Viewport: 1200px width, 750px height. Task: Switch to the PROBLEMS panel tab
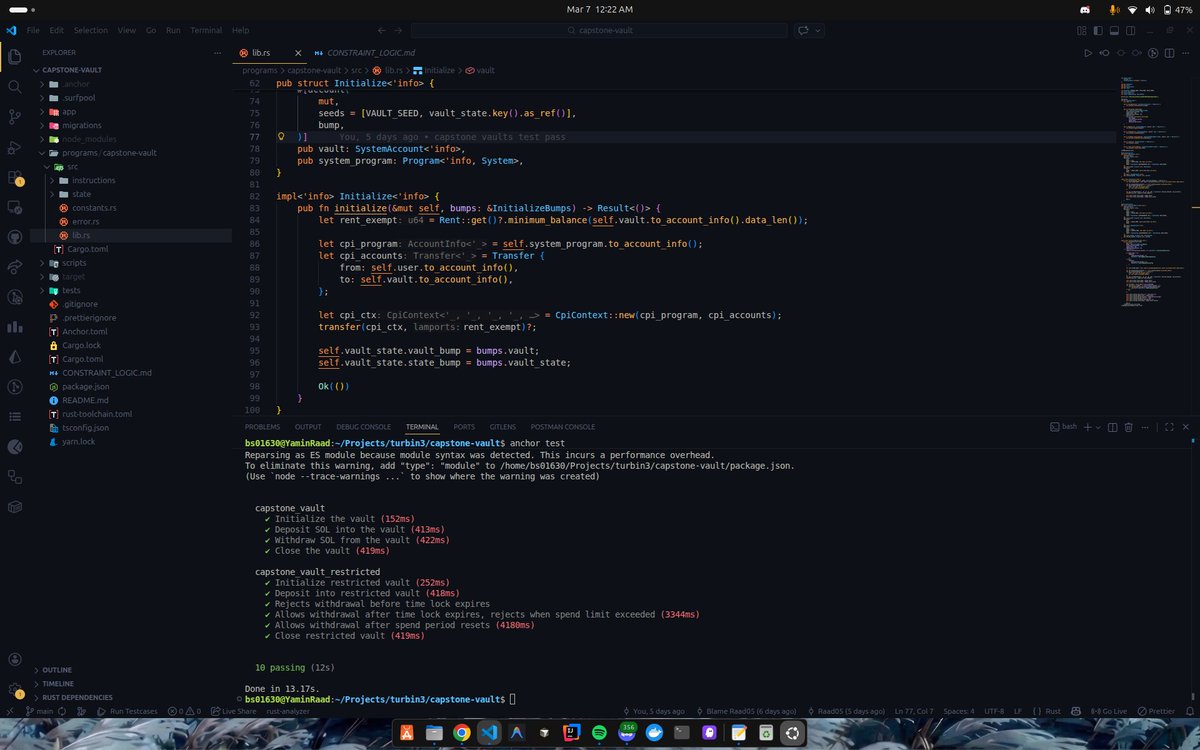click(262, 427)
